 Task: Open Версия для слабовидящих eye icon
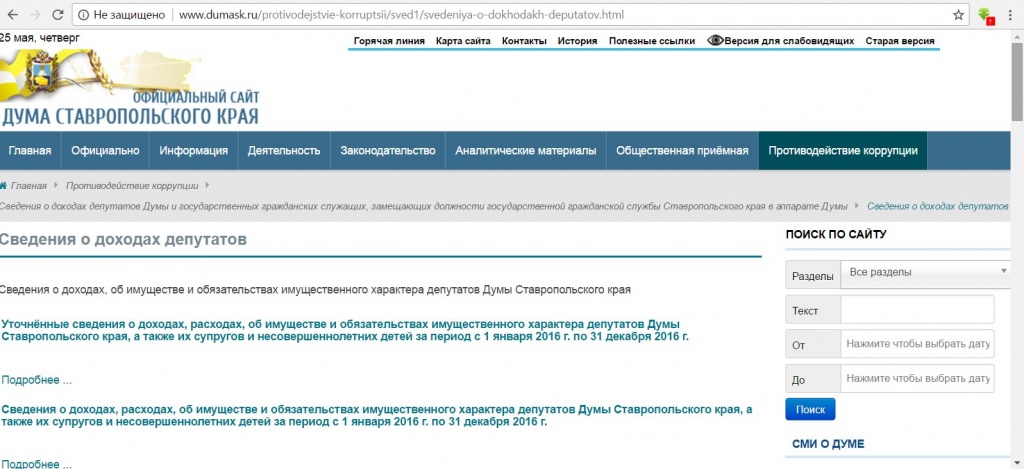coord(715,40)
